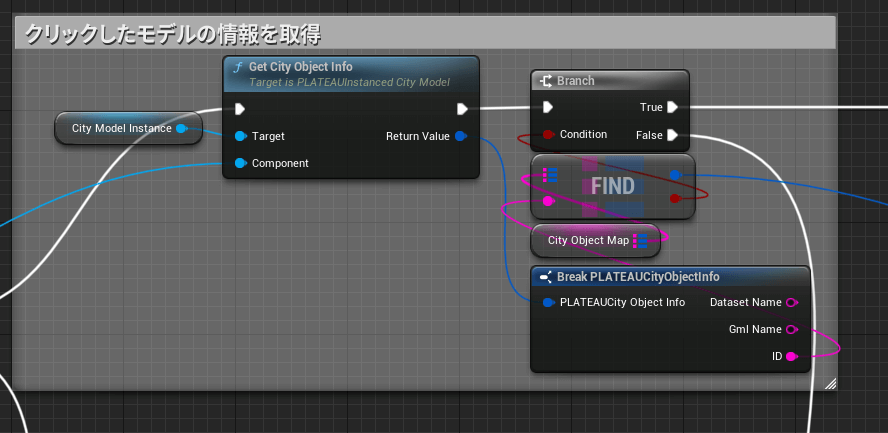The width and height of the screenshot is (888, 433).
Task: Click the City Model Instance output pin
Action: (x=181, y=128)
